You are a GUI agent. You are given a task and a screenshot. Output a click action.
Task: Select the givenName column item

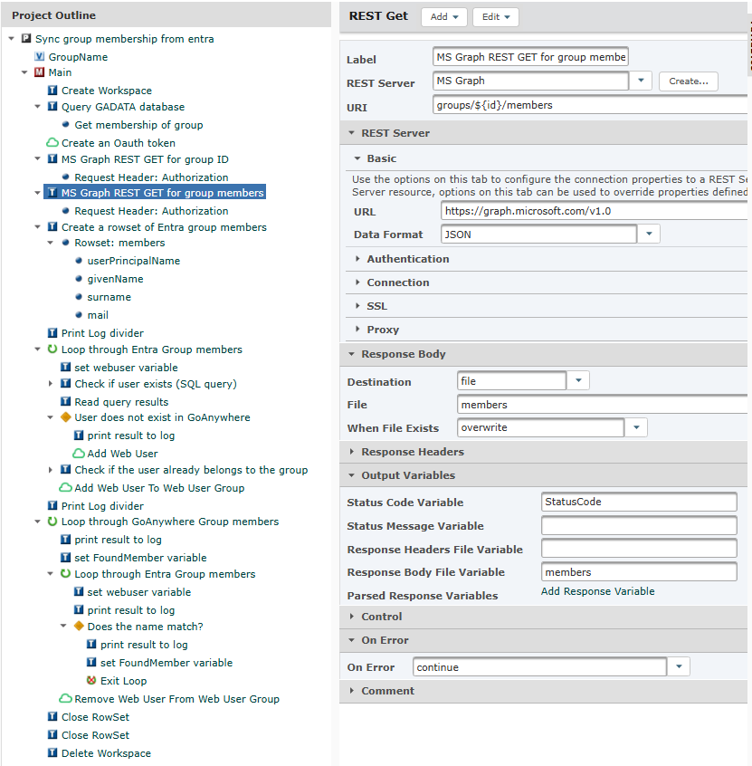click(x=115, y=278)
